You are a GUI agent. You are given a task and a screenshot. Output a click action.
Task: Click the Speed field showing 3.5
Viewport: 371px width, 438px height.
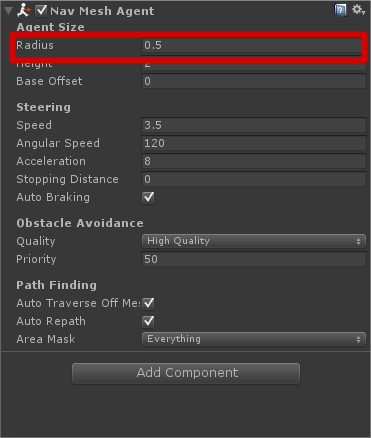point(254,125)
